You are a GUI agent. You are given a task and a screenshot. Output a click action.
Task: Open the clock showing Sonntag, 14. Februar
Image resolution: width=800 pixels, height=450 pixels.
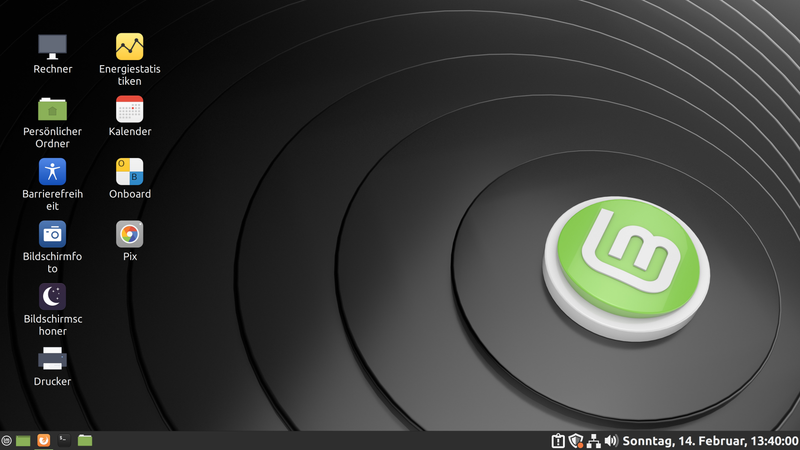point(711,441)
